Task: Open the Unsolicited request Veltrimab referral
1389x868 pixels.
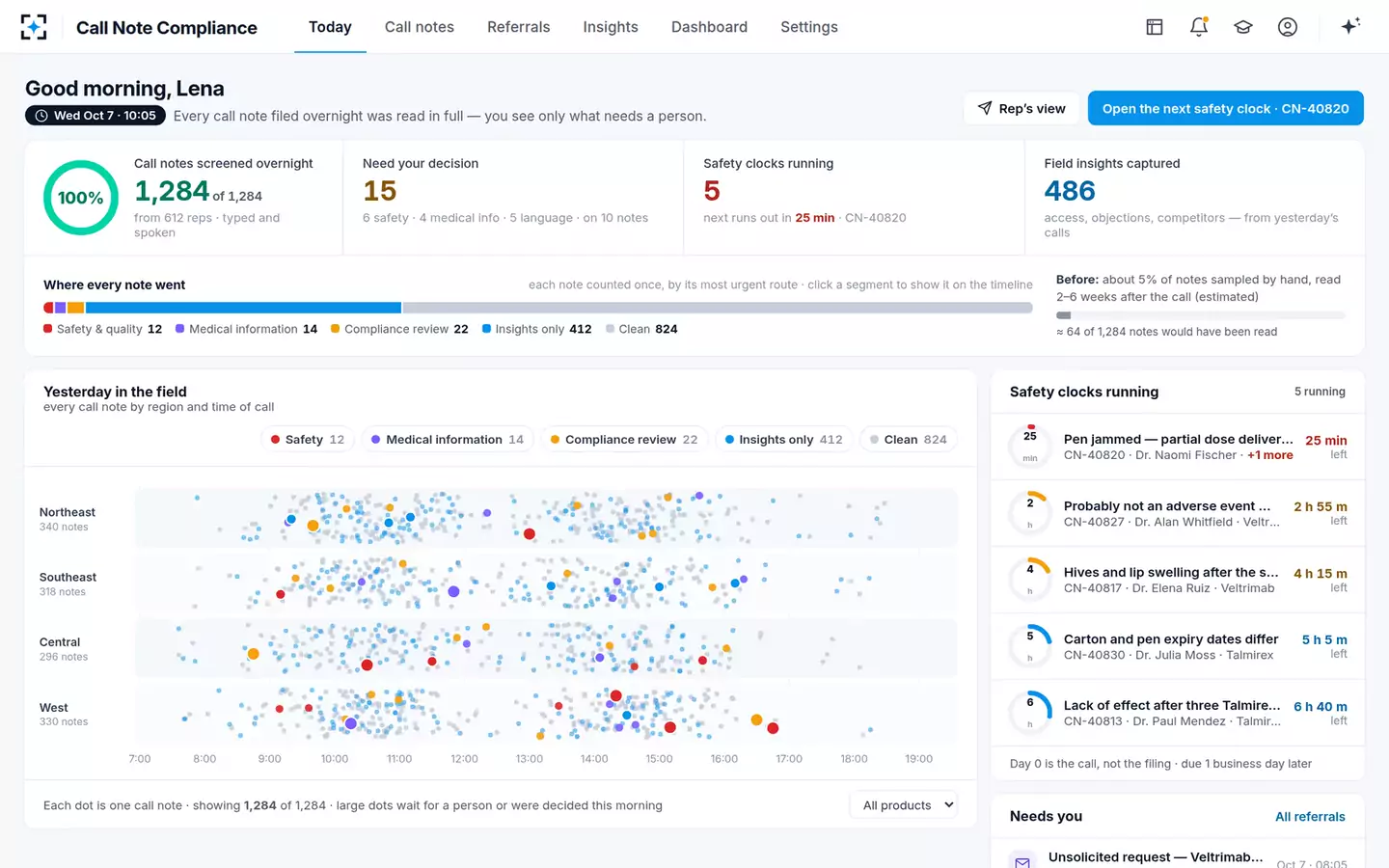Action: click(x=1178, y=854)
